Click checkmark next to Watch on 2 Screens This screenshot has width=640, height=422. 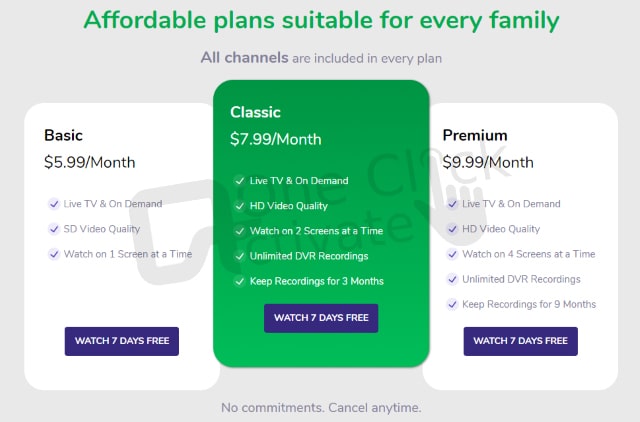239,231
